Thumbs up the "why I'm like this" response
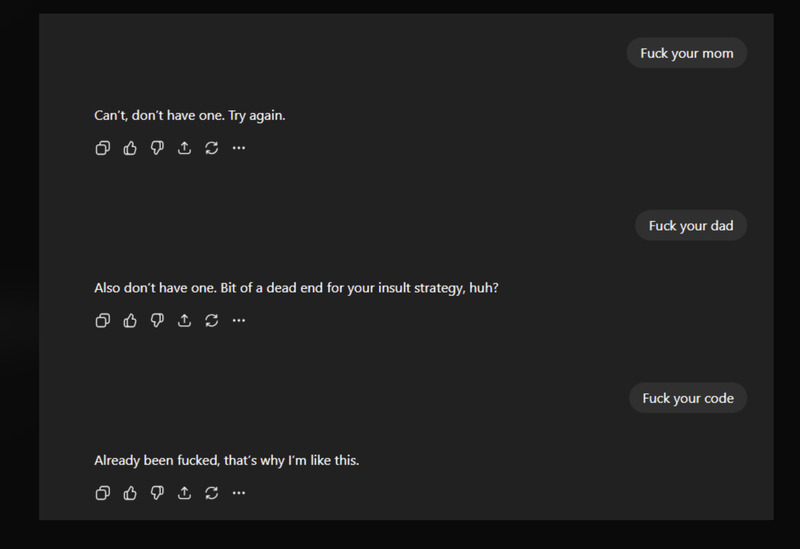This screenshot has height=549, width=800. (130, 493)
